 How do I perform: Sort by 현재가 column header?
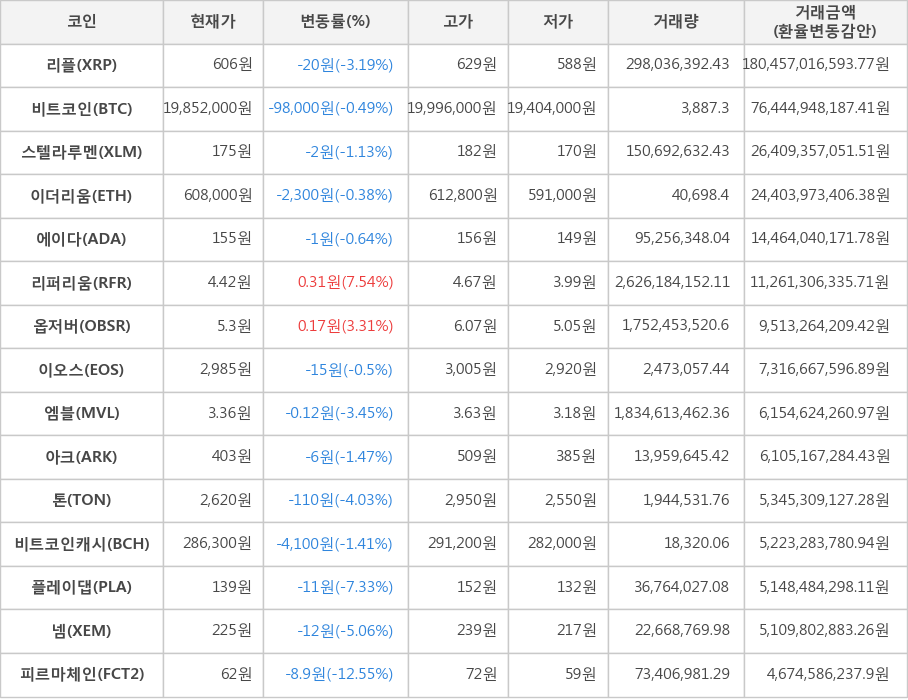tap(213, 22)
